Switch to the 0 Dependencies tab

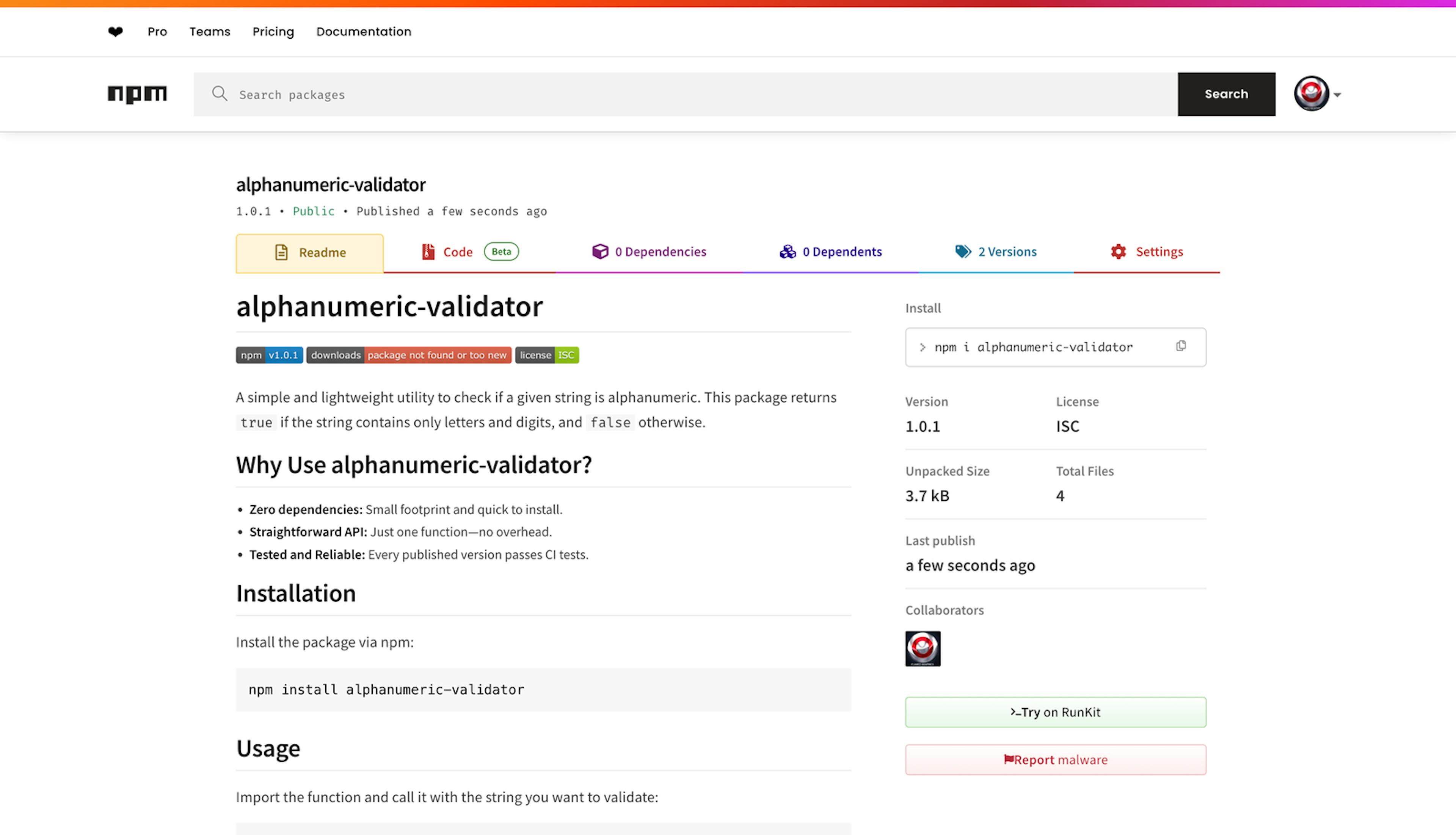tap(649, 252)
